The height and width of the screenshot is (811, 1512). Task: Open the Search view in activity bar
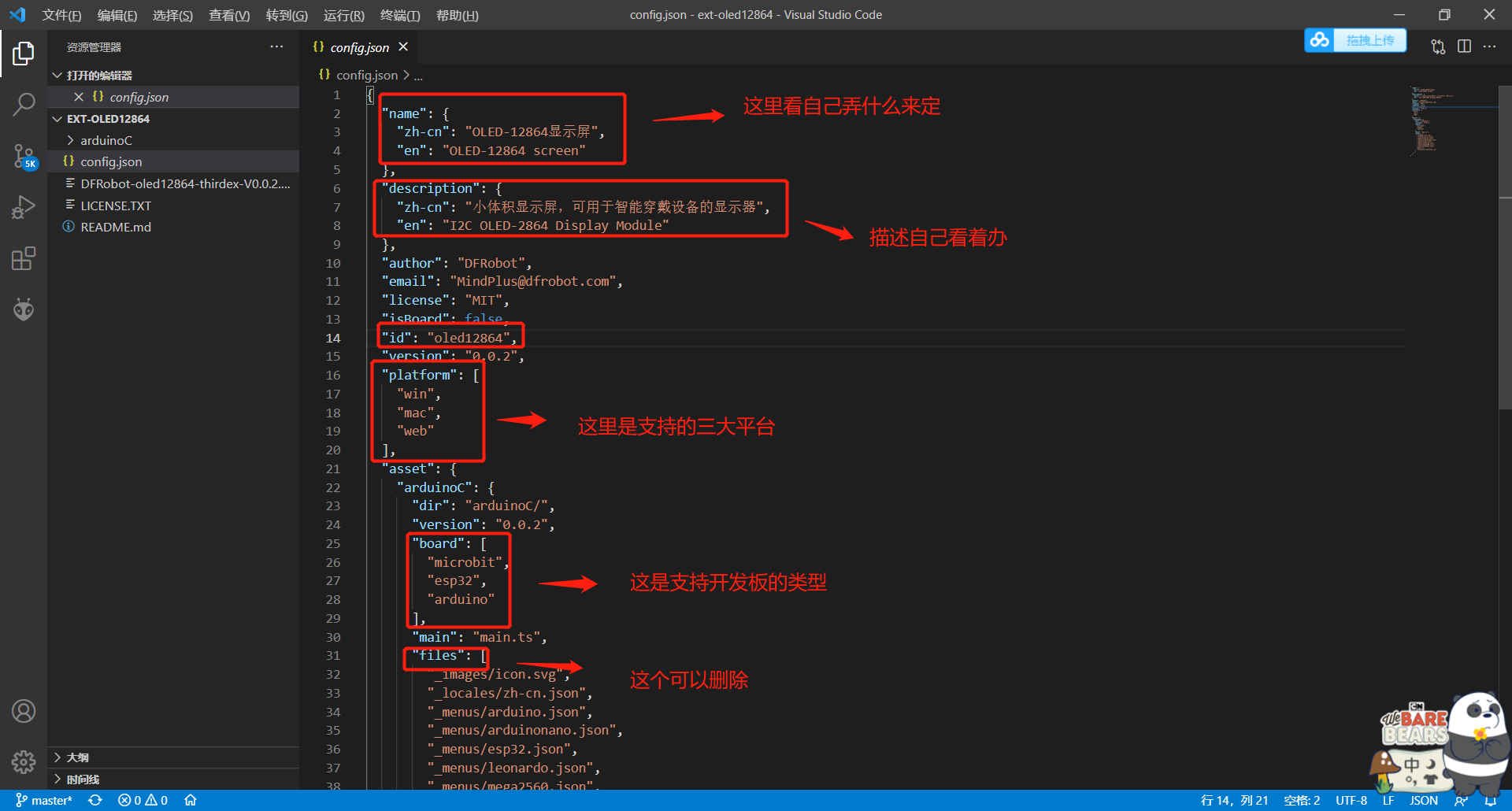24,104
